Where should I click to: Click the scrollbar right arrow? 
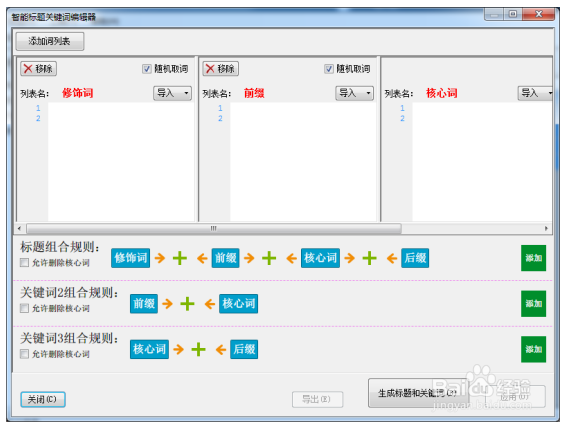point(546,228)
